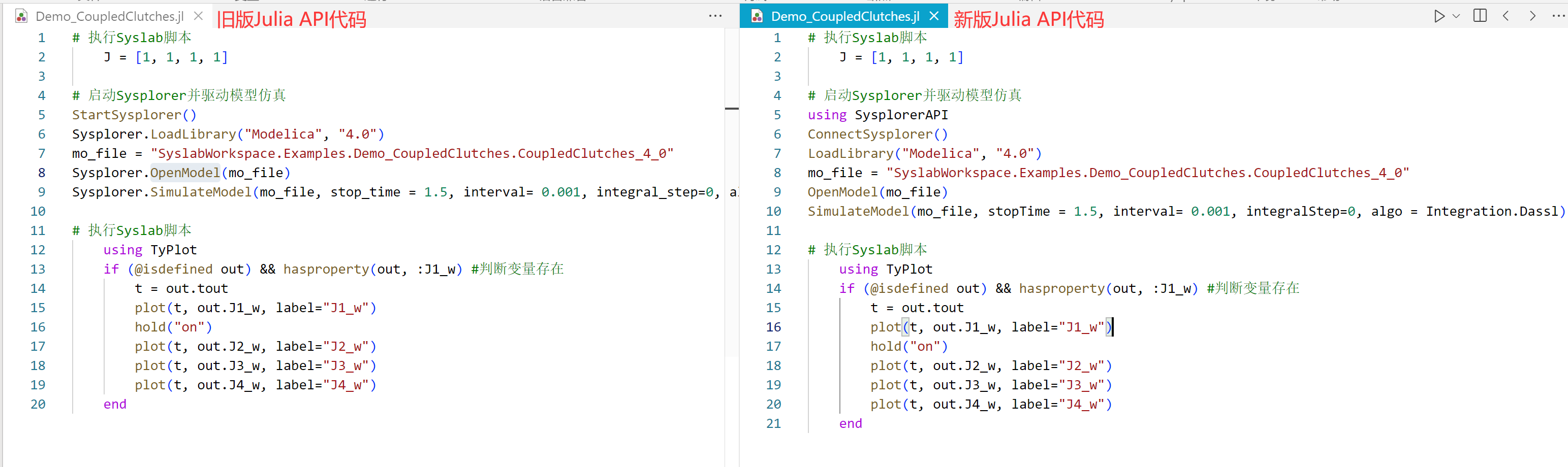Click Sysplorer.SimulateModel in the left editor
Viewport: 1568px width, 467px height.
(x=162, y=192)
